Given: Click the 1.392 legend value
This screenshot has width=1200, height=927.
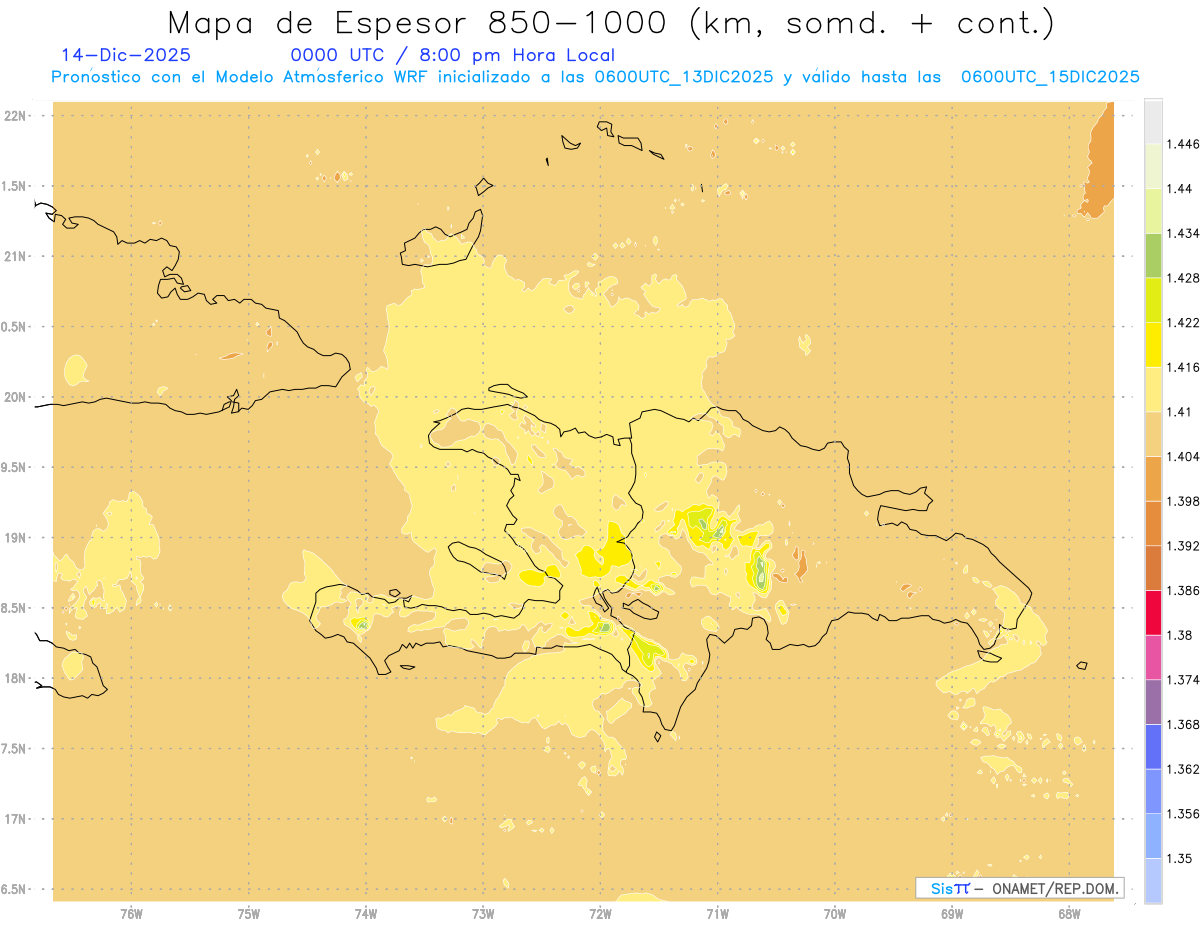Looking at the screenshot, I should tap(1183, 546).
